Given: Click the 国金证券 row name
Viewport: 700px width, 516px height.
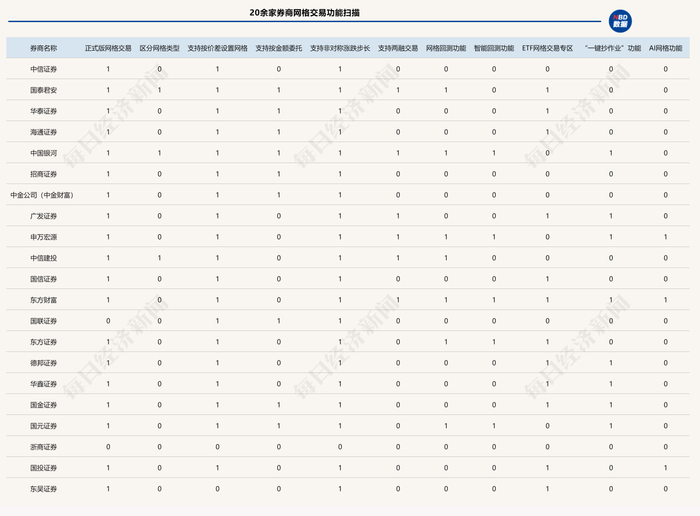Looking at the screenshot, I should 43,405.
